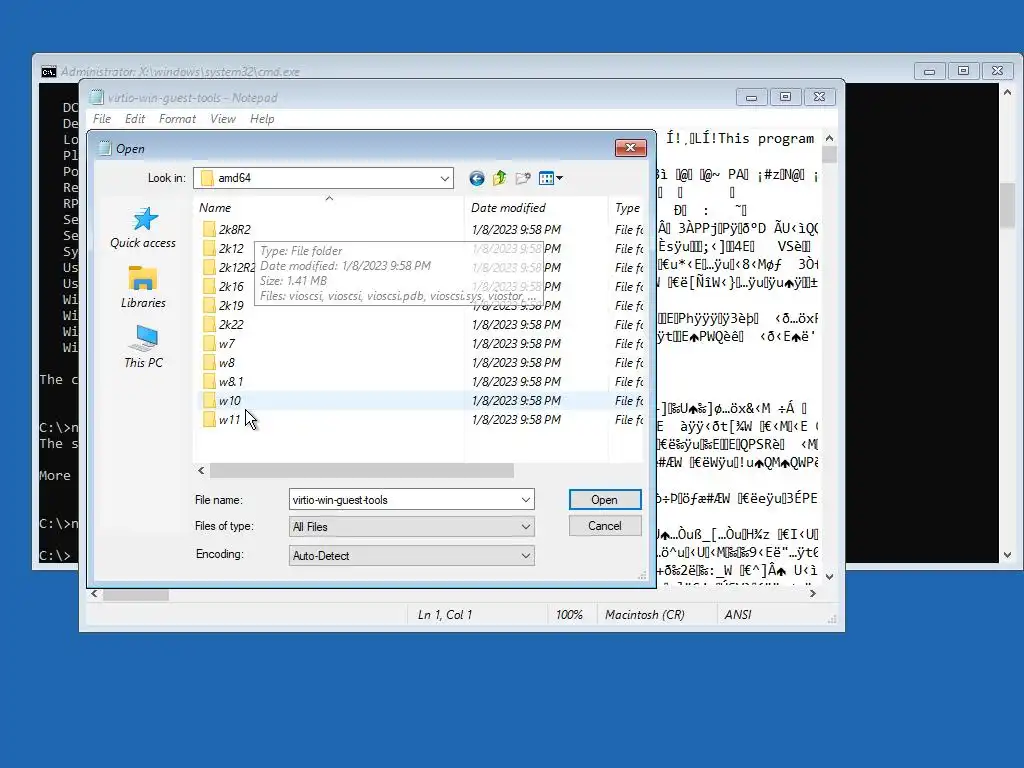Image resolution: width=1024 pixels, height=768 pixels.
Task: Close the Open dialog with red X
Action: (630, 148)
